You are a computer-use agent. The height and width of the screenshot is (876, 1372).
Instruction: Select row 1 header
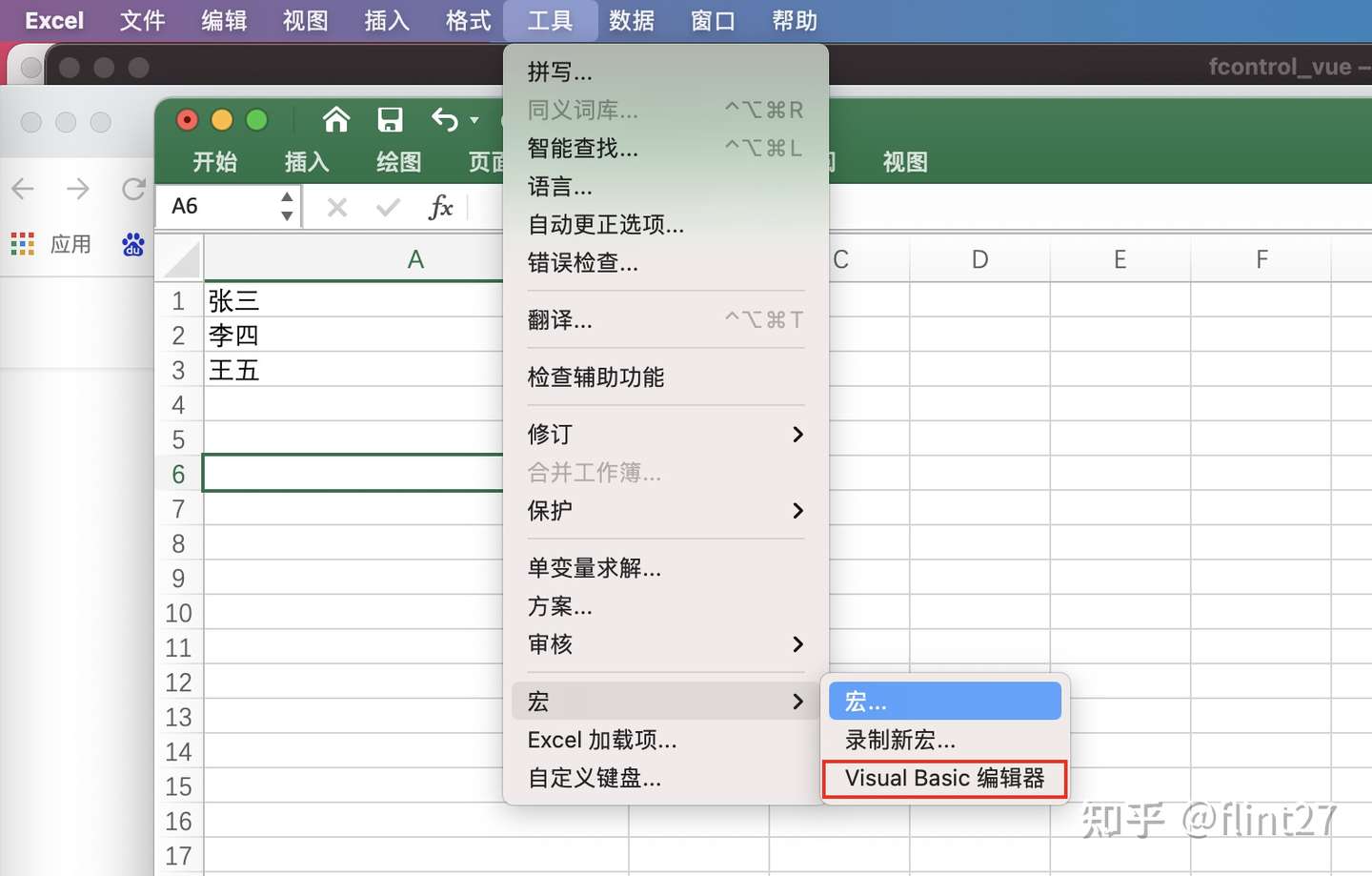click(x=179, y=301)
